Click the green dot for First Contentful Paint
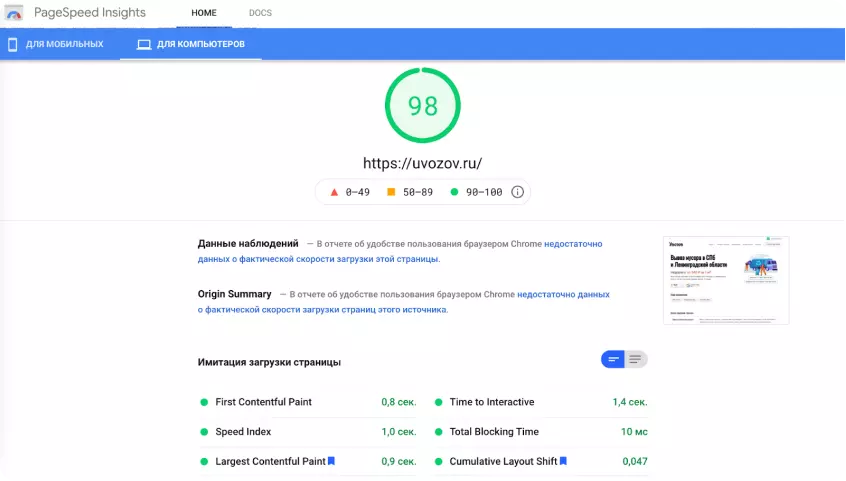Screen dimensions: 846x481 coord(204,402)
